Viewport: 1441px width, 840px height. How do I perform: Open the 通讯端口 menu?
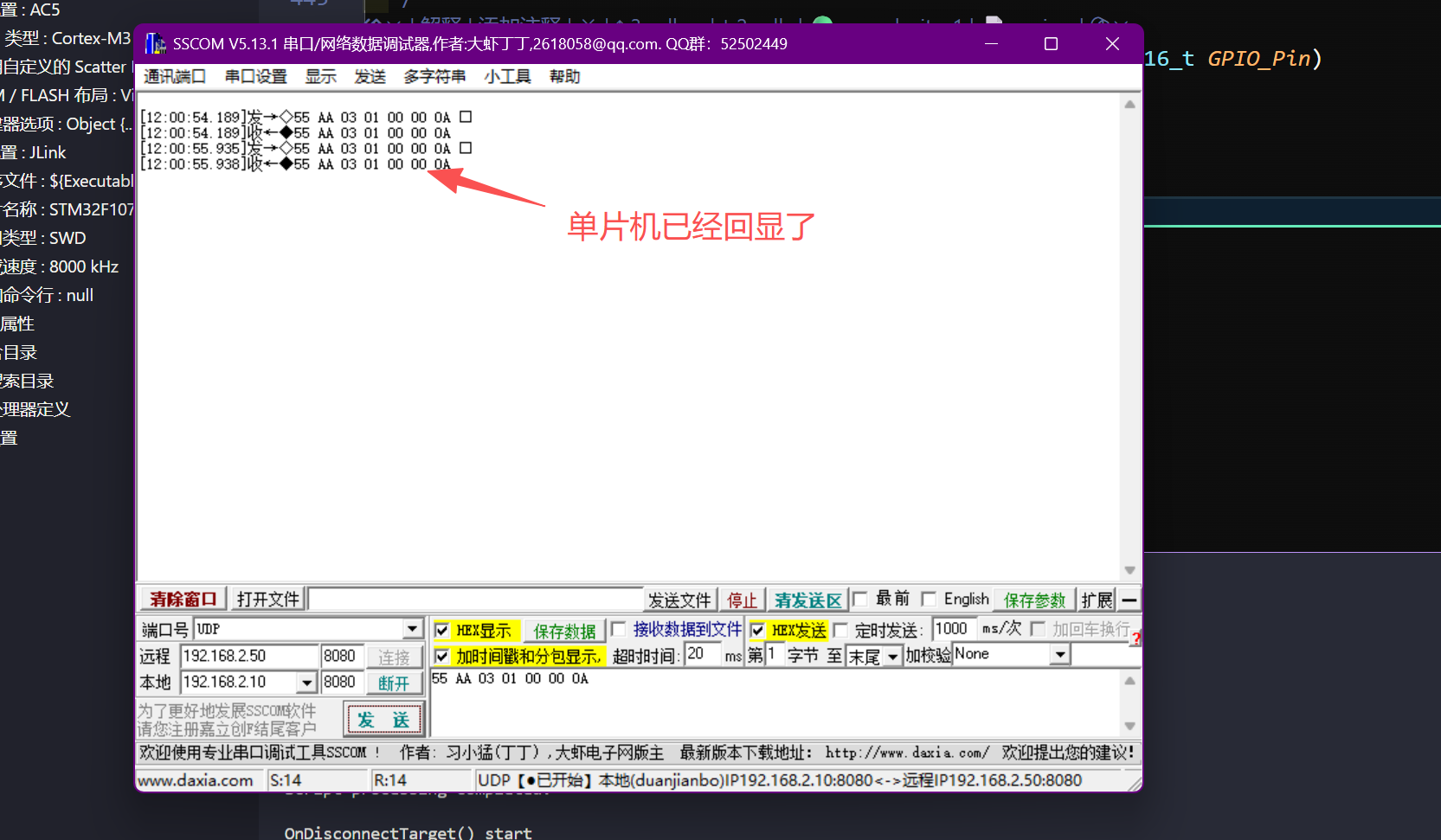[175, 76]
